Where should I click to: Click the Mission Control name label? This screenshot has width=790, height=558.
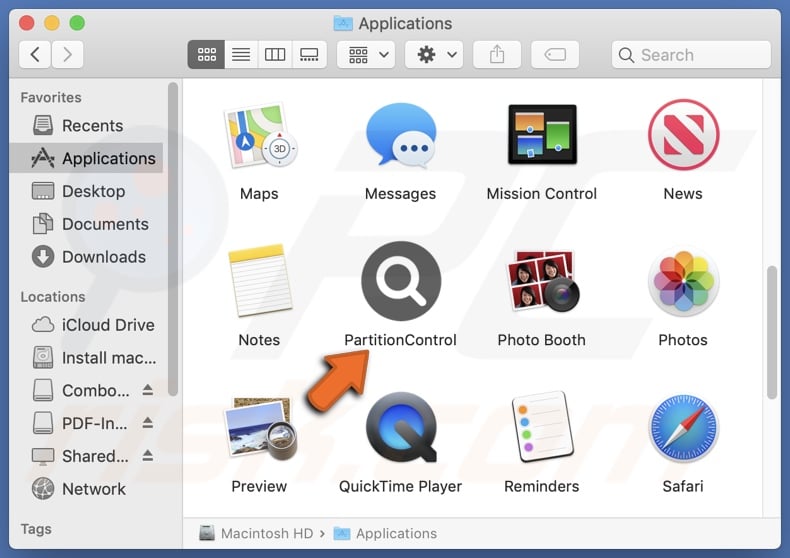pyautogui.click(x=542, y=193)
